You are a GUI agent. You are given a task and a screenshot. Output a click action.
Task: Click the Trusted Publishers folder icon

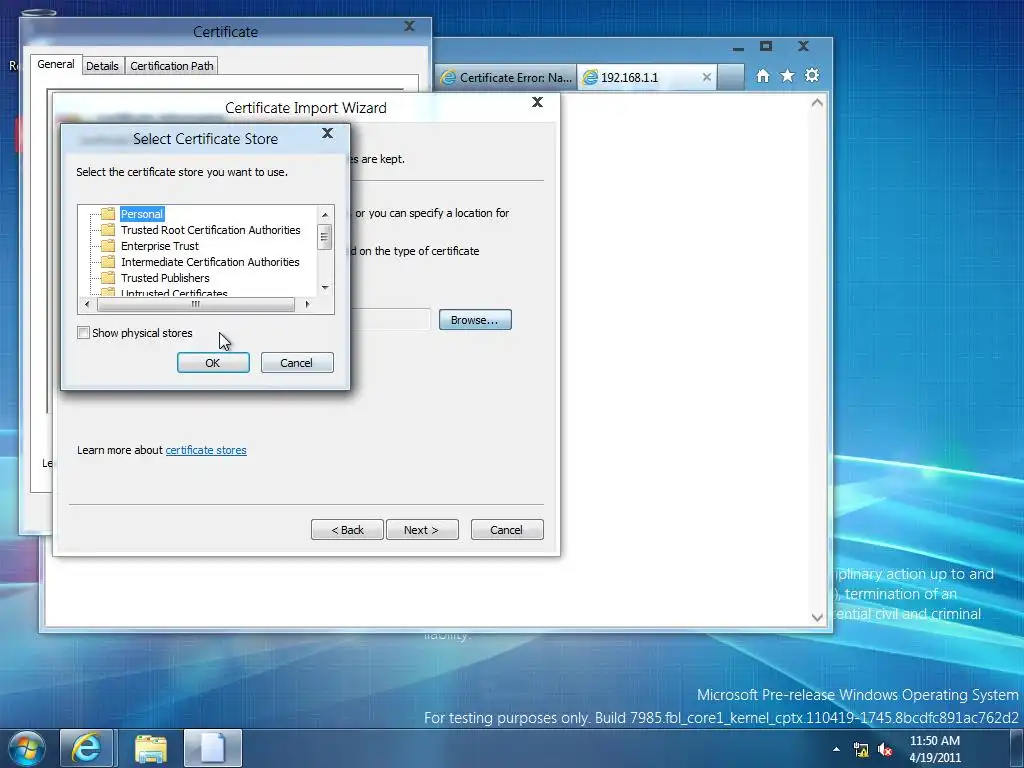click(x=108, y=278)
